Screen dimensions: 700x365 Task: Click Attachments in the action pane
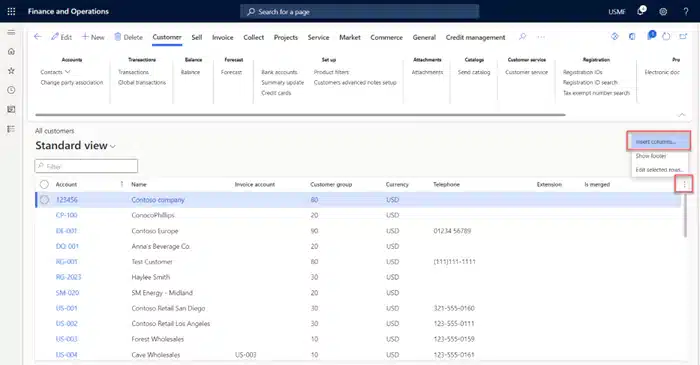click(427, 72)
